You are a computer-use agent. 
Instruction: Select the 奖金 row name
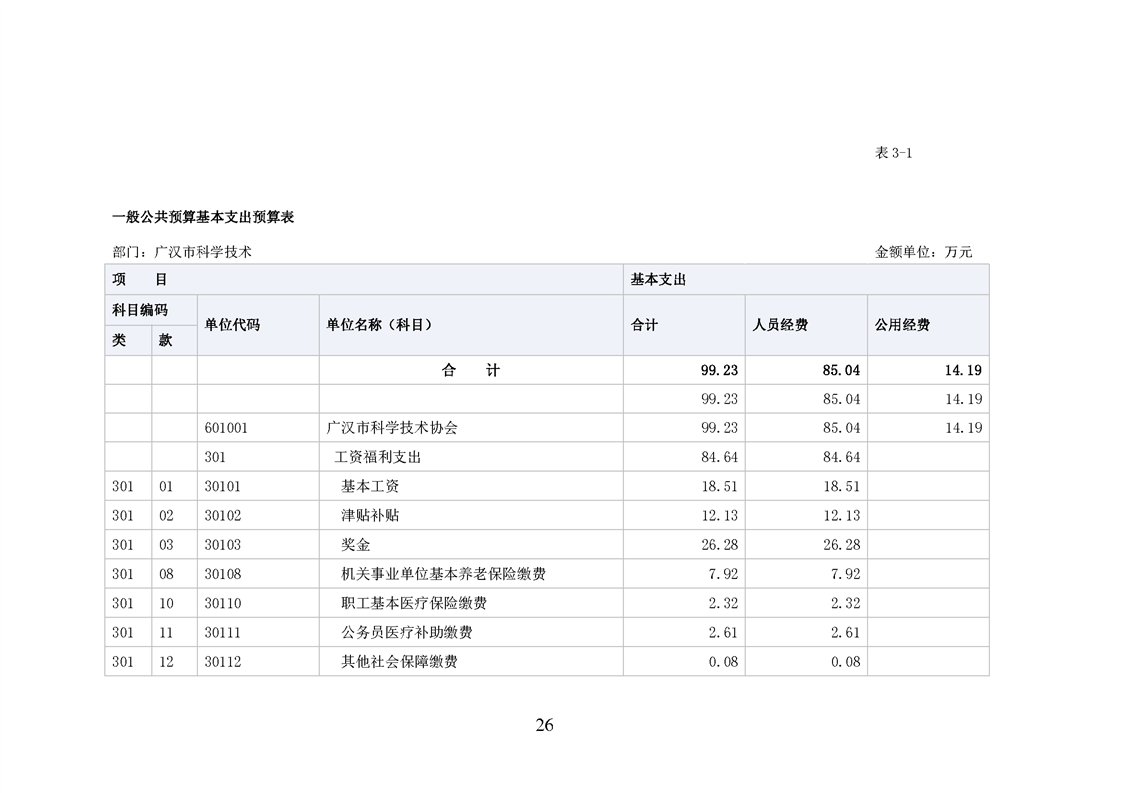[356, 545]
